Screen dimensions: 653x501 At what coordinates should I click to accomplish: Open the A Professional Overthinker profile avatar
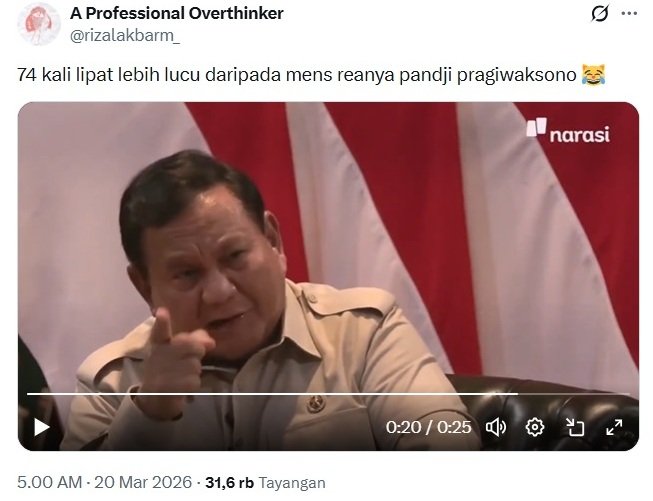click(x=39, y=24)
